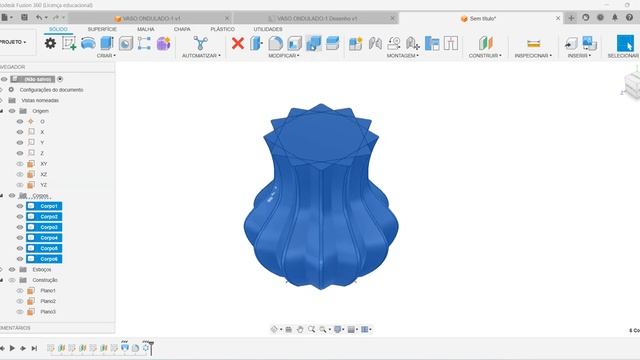Show the XY origin plane
Viewport: 640px width, 360px height.
pyautogui.click(x=20, y=164)
